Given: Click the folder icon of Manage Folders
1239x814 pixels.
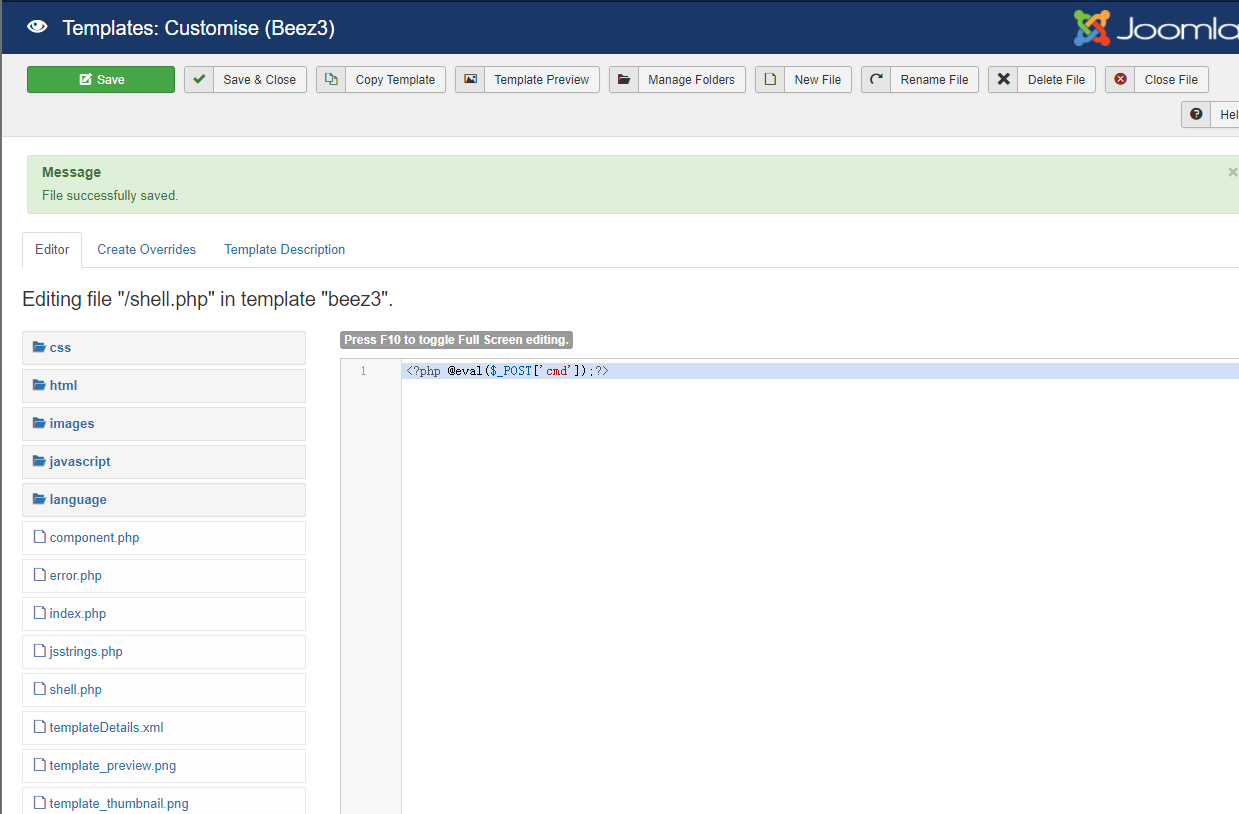Looking at the screenshot, I should (x=625, y=80).
